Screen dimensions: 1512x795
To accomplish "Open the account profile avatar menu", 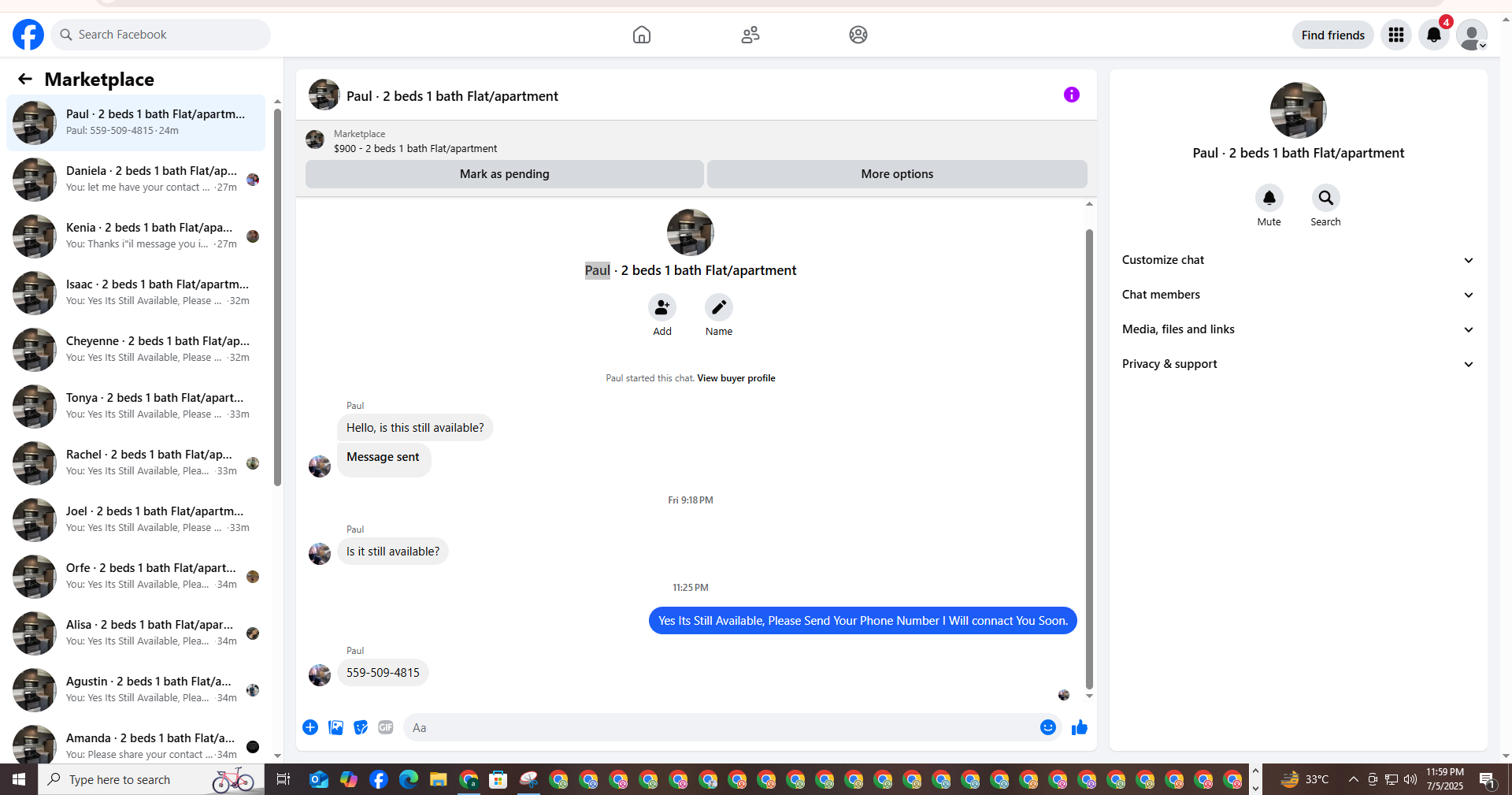I will click(1471, 35).
